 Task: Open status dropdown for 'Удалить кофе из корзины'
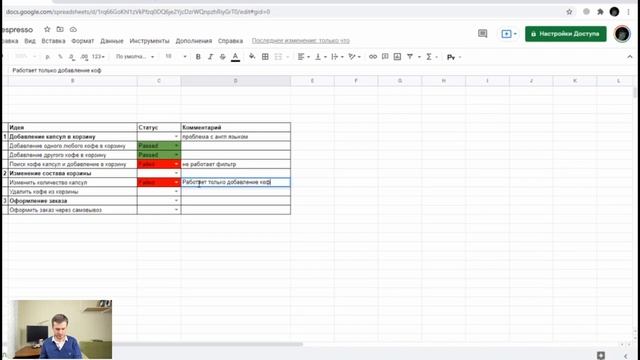(x=176, y=191)
